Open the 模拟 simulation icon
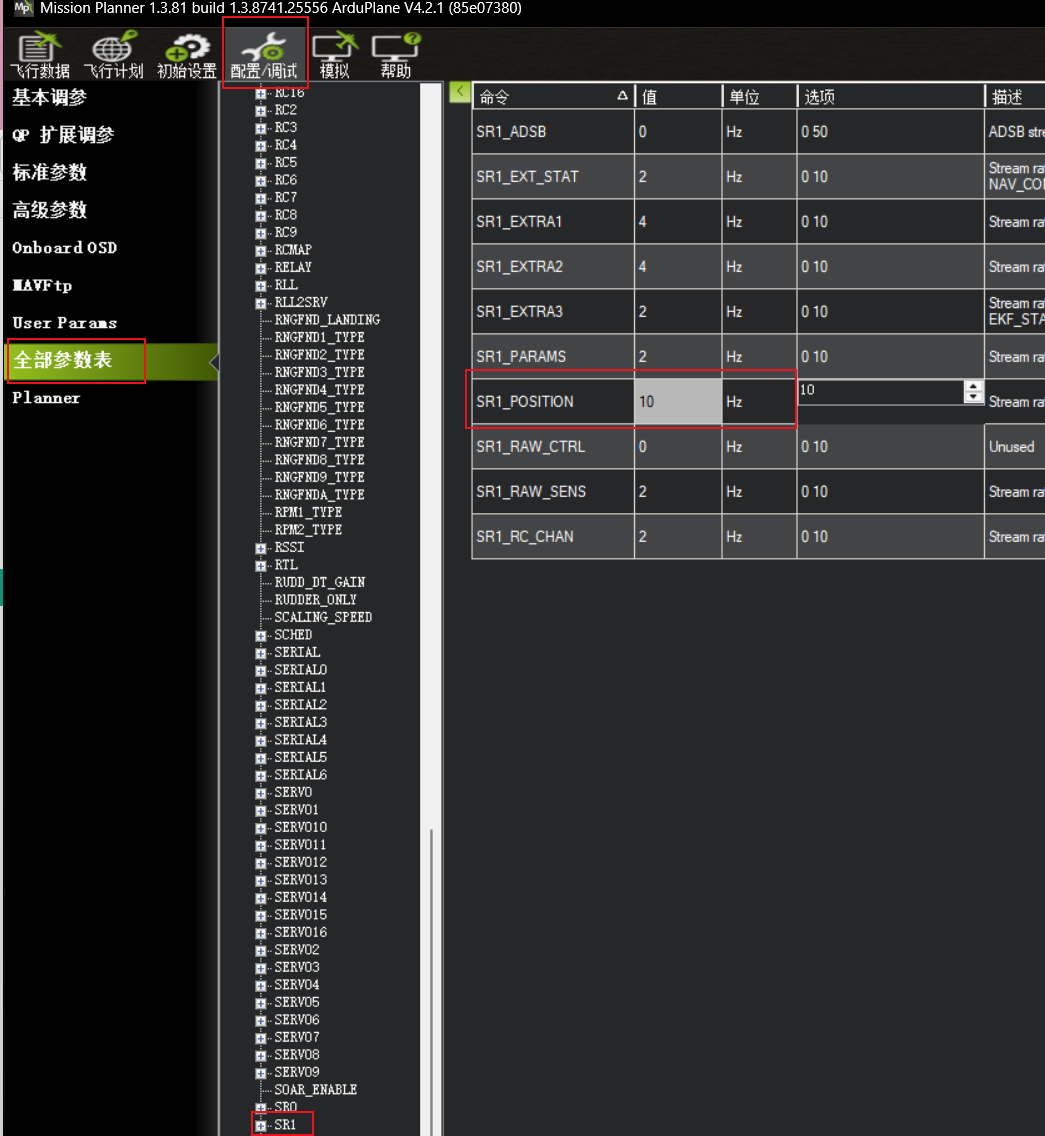Image resolution: width=1045 pixels, height=1136 pixels. click(335, 55)
